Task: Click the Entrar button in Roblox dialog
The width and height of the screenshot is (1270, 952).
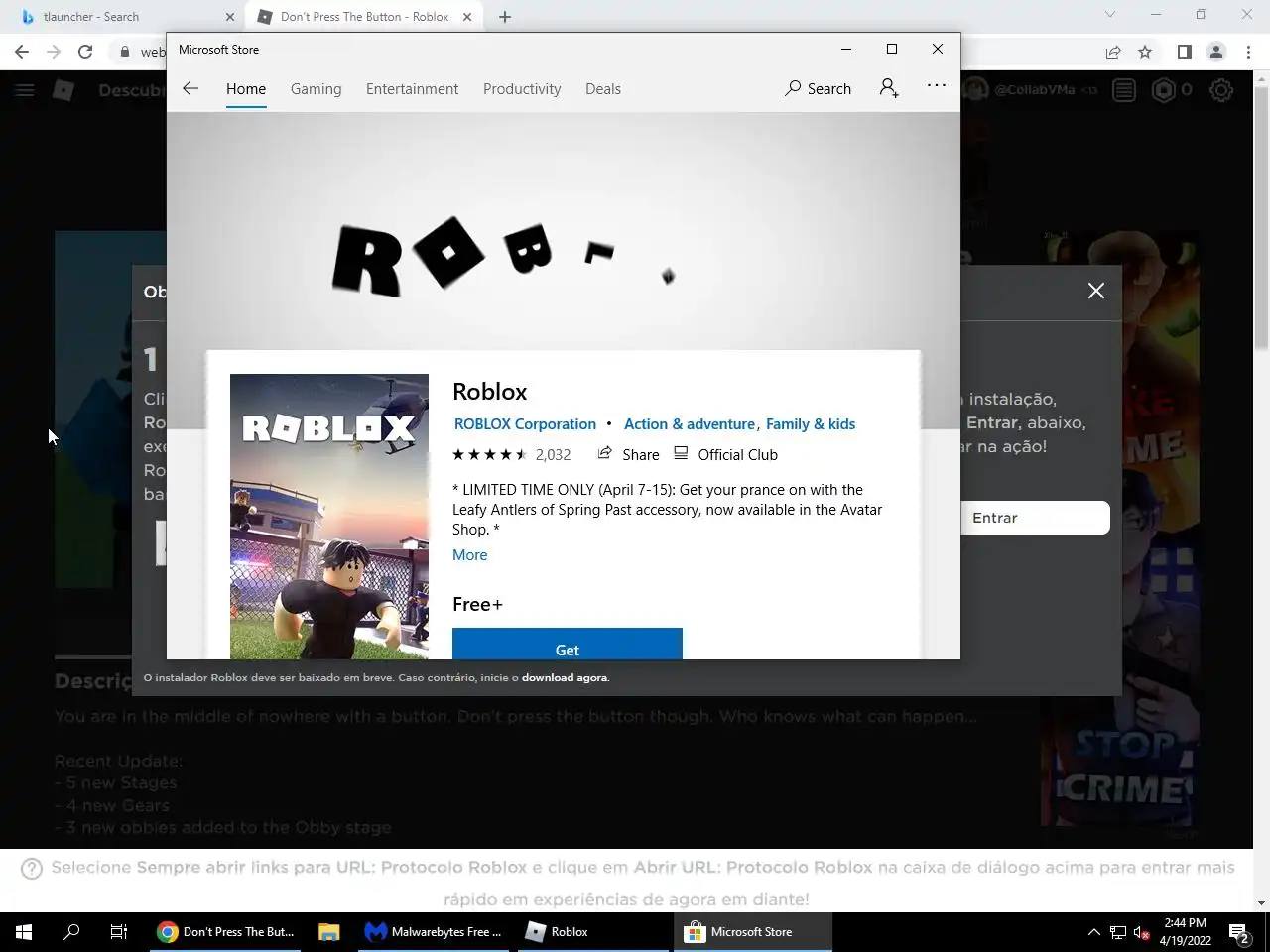Action: tap(1035, 518)
